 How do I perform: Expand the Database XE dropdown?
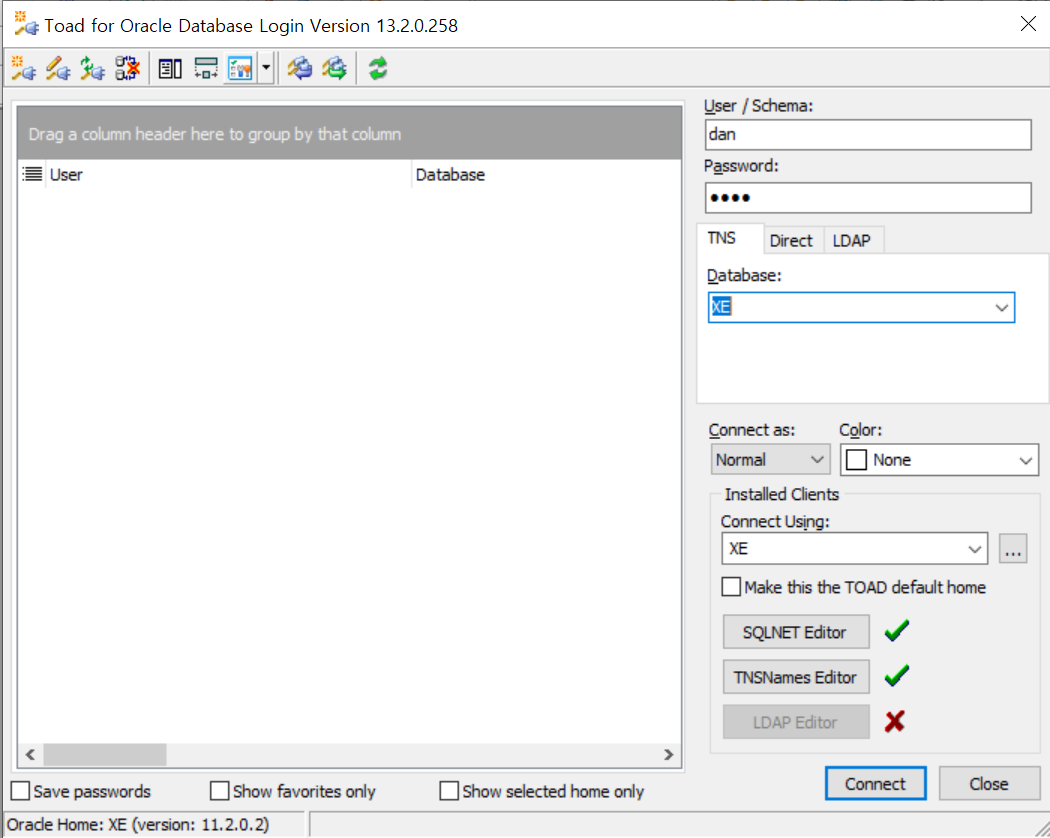point(1001,307)
